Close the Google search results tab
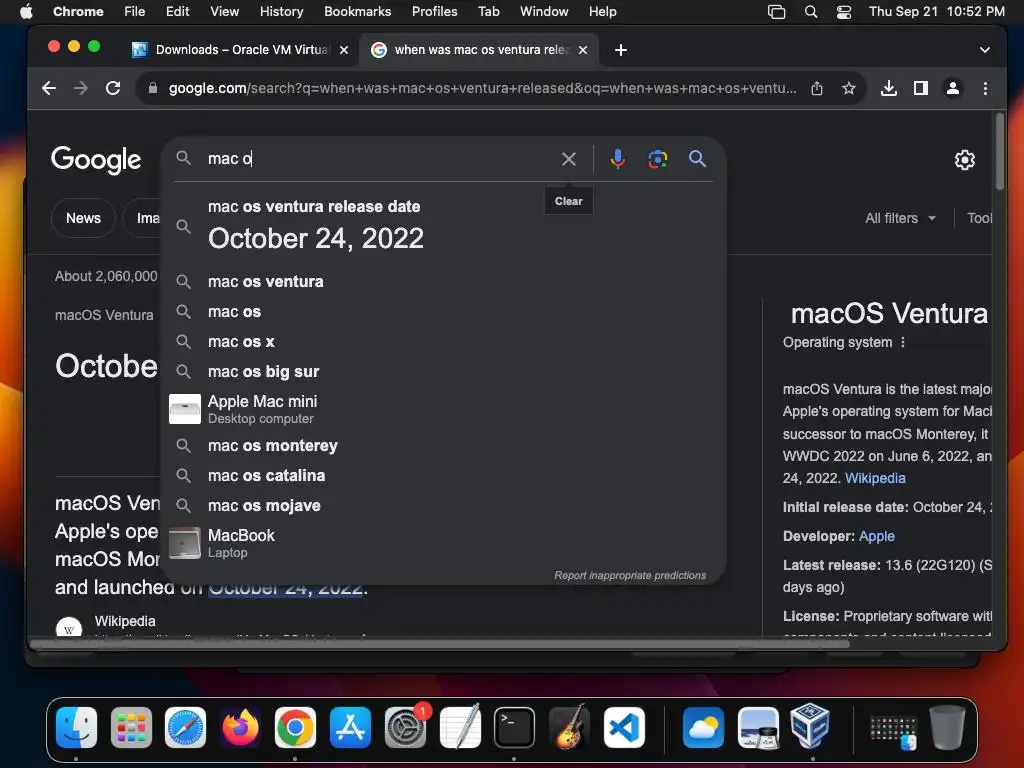 click(583, 50)
